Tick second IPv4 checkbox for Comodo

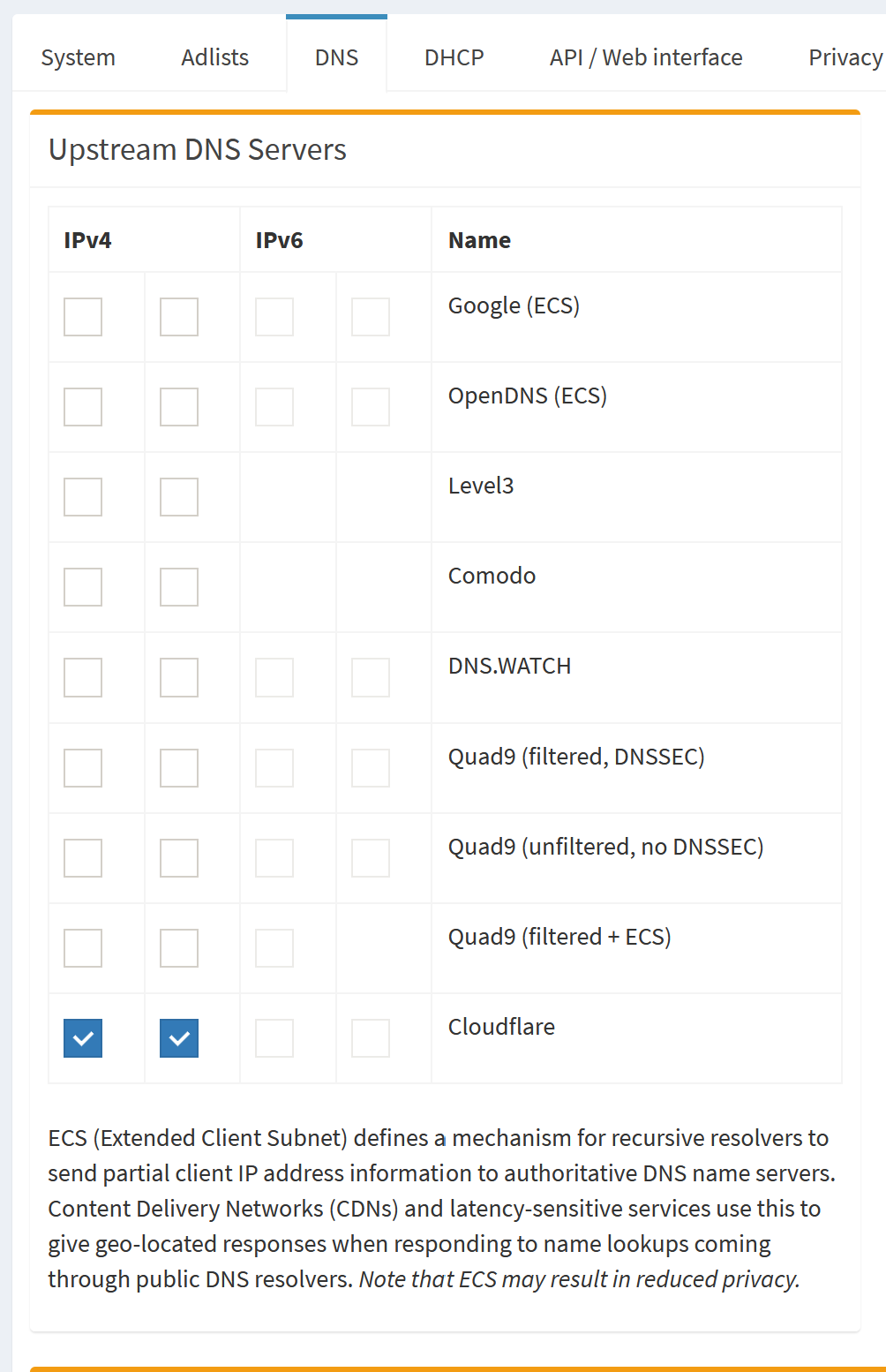pos(179,587)
